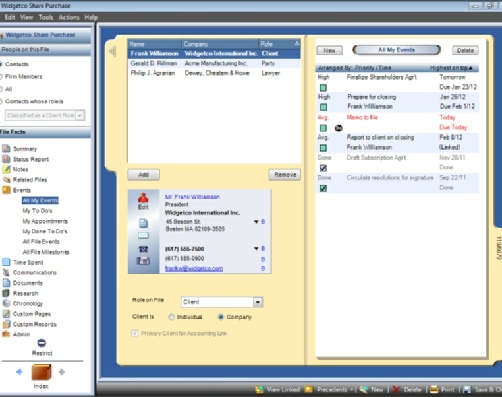Viewport: 502px width, 397px height.
Task: Click the New event button
Action: coord(329,50)
